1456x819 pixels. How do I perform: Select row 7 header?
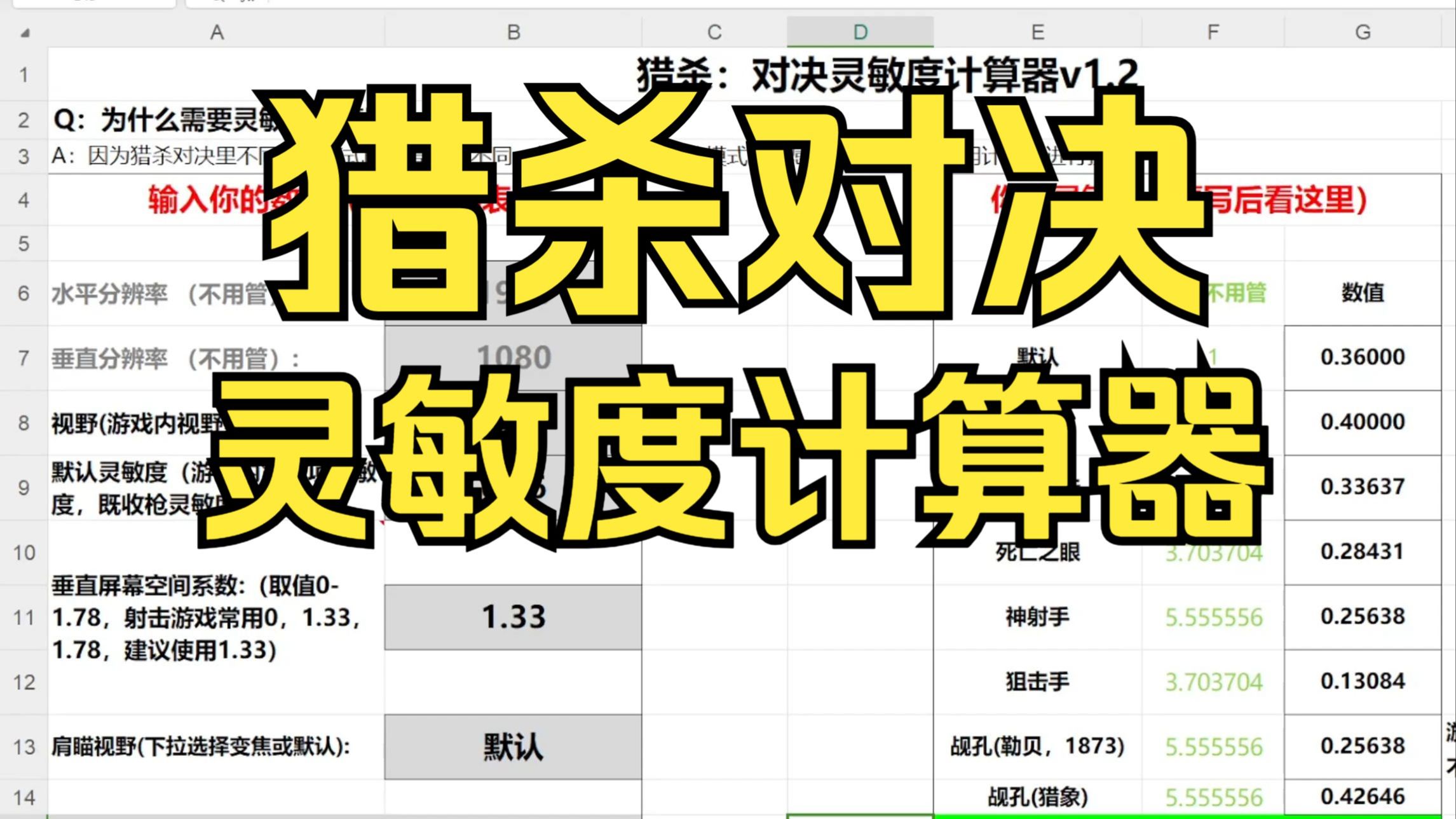click(24, 358)
